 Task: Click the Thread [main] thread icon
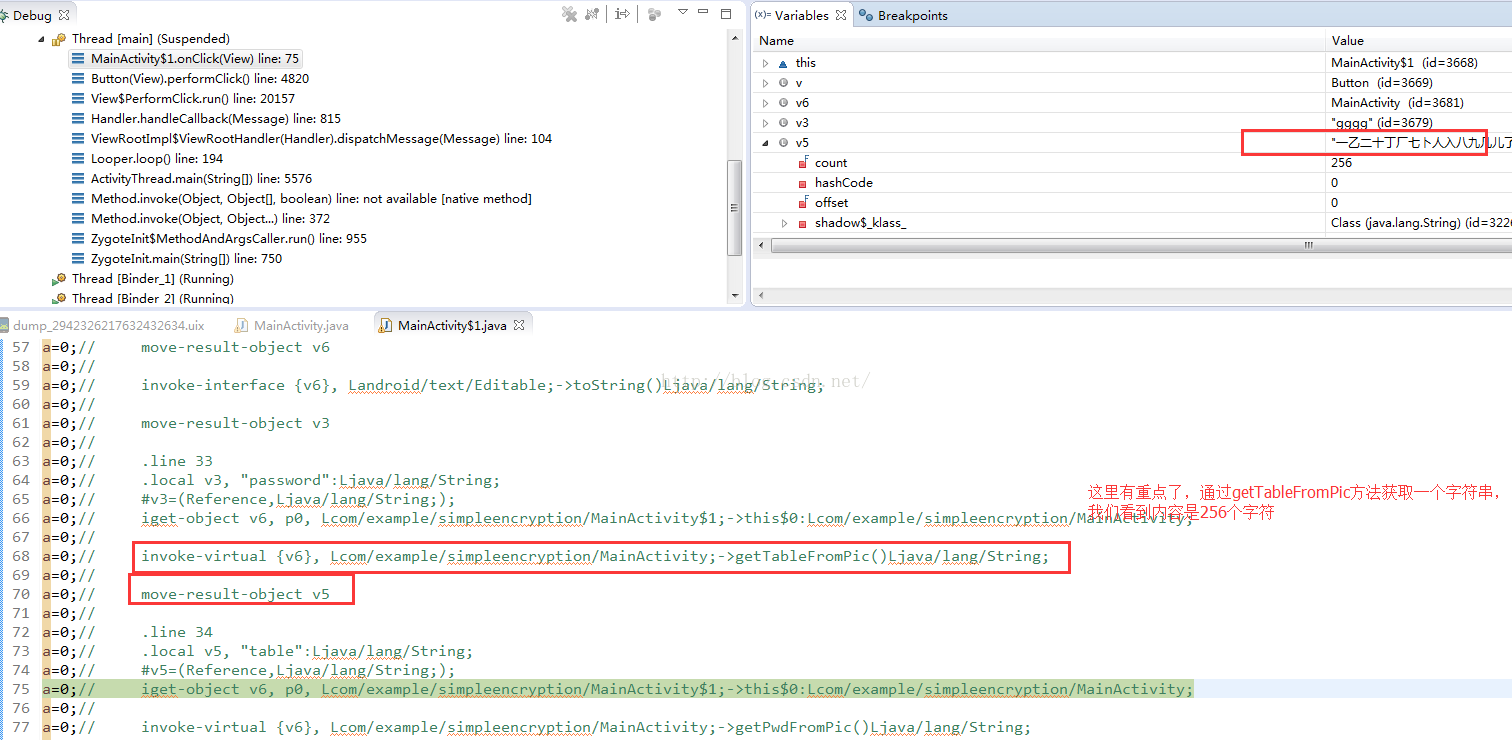pyautogui.click(x=58, y=39)
